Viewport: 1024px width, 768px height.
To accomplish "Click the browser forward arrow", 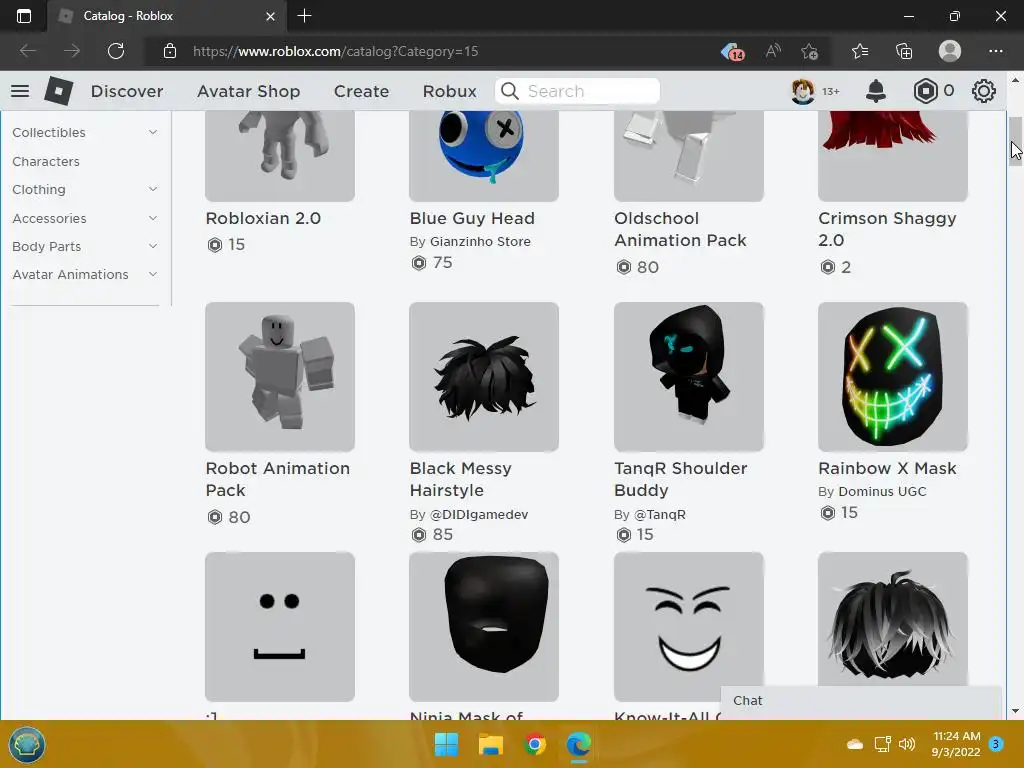I will [x=72, y=51].
